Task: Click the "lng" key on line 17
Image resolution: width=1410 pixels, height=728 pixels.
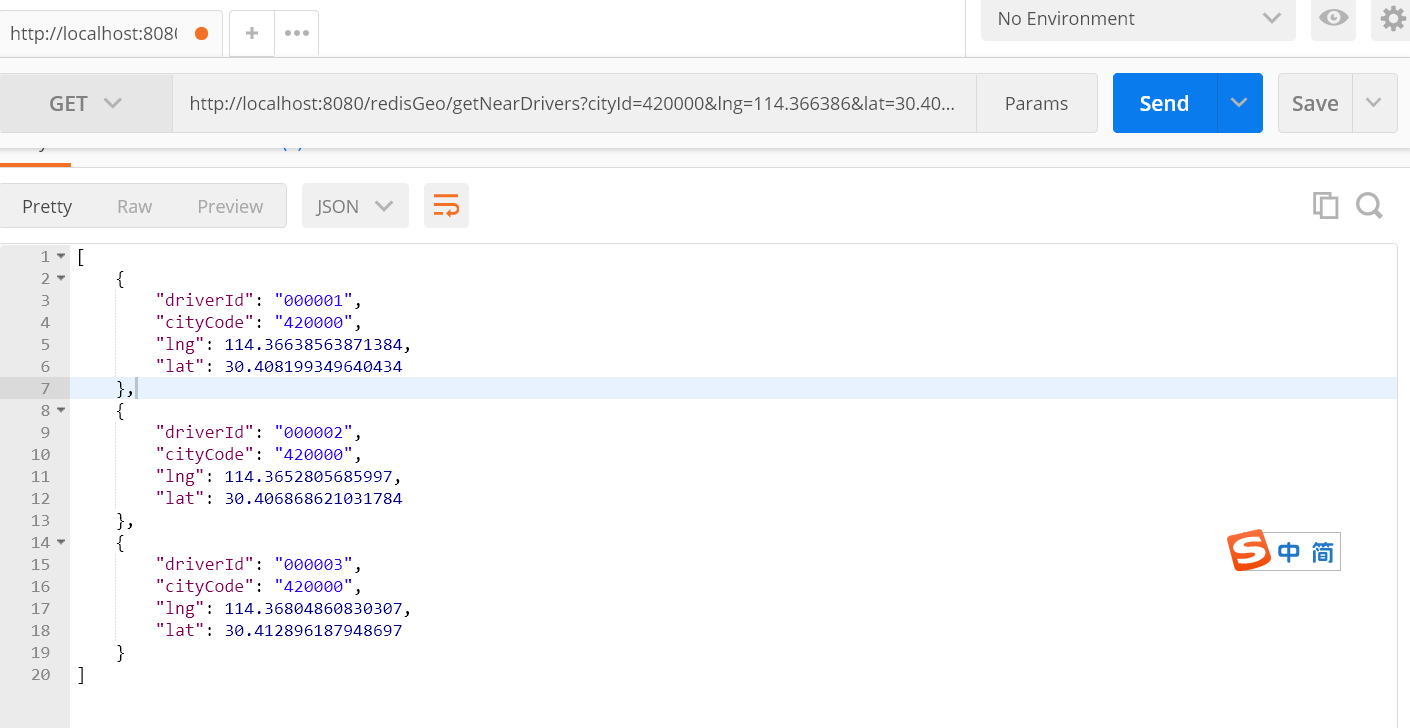Action: 180,608
